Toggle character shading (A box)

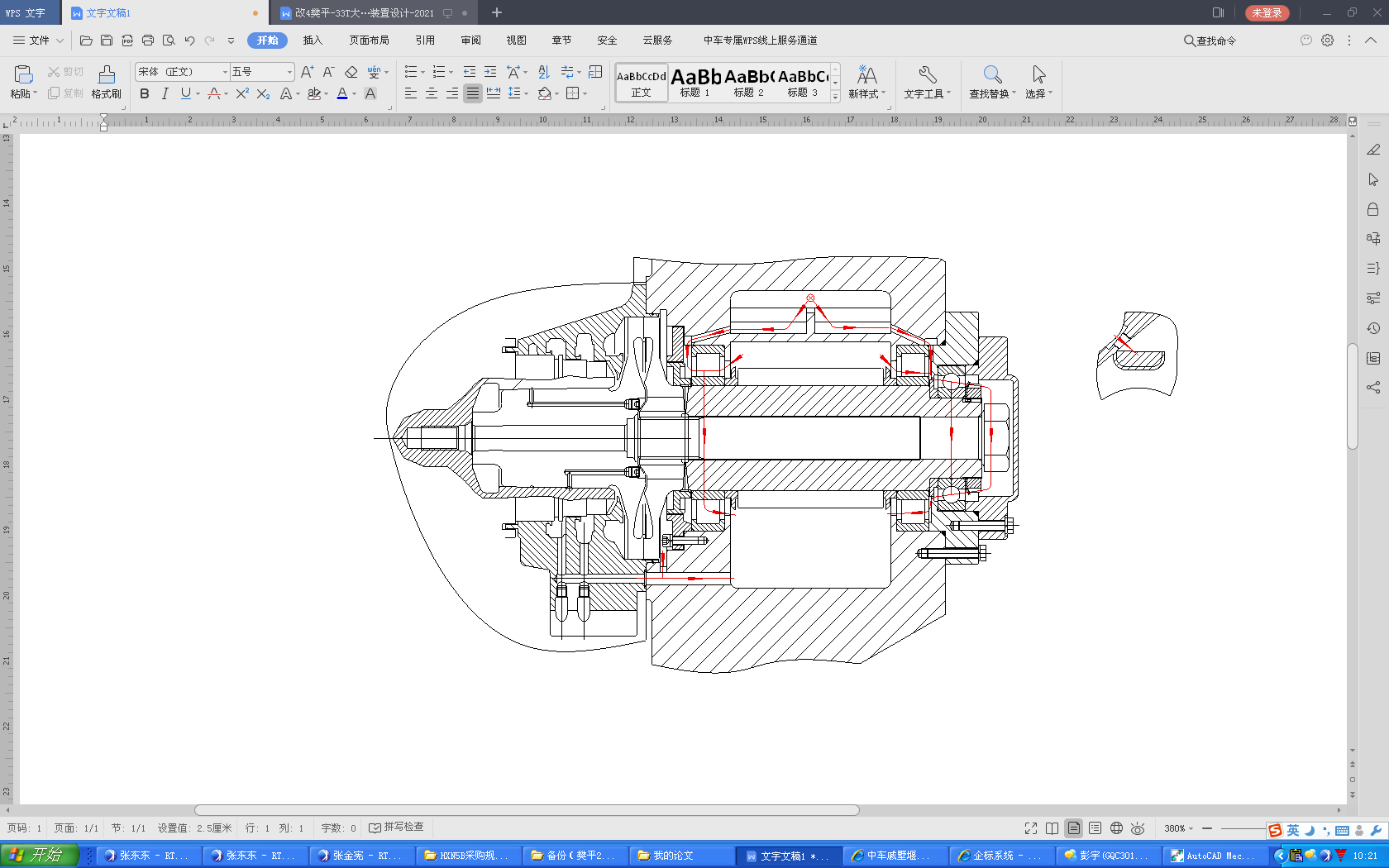[370, 93]
